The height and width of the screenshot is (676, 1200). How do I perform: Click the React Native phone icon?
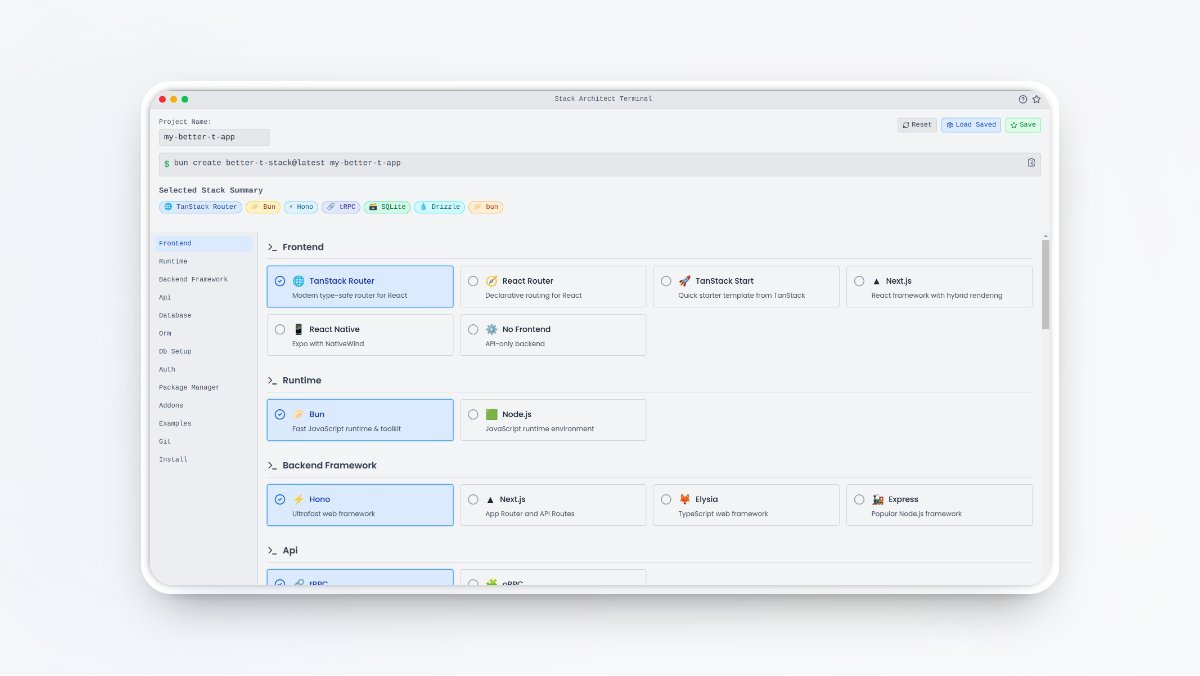tap(298, 329)
